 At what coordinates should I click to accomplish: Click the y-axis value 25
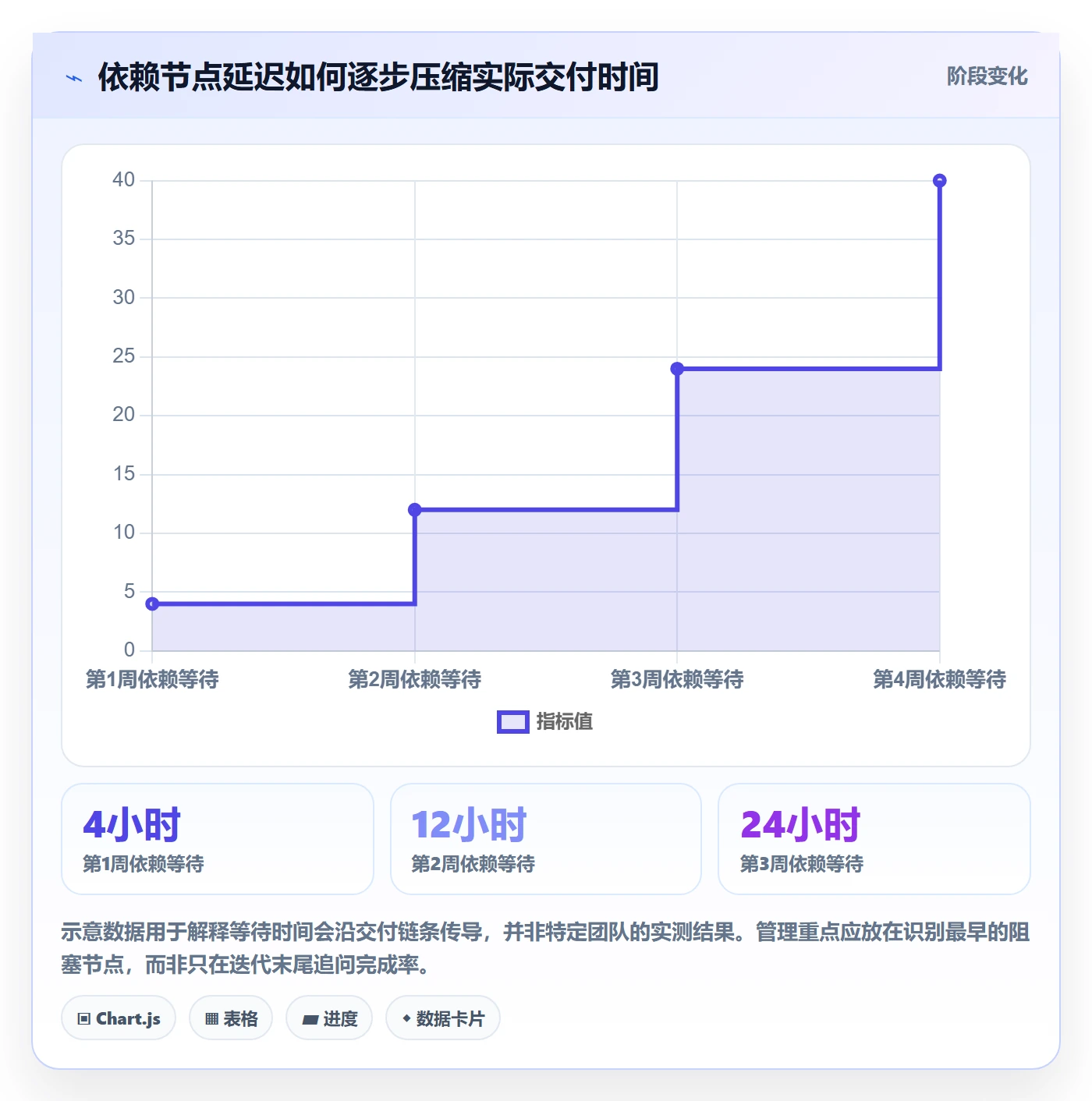click(x=124, y=356)
